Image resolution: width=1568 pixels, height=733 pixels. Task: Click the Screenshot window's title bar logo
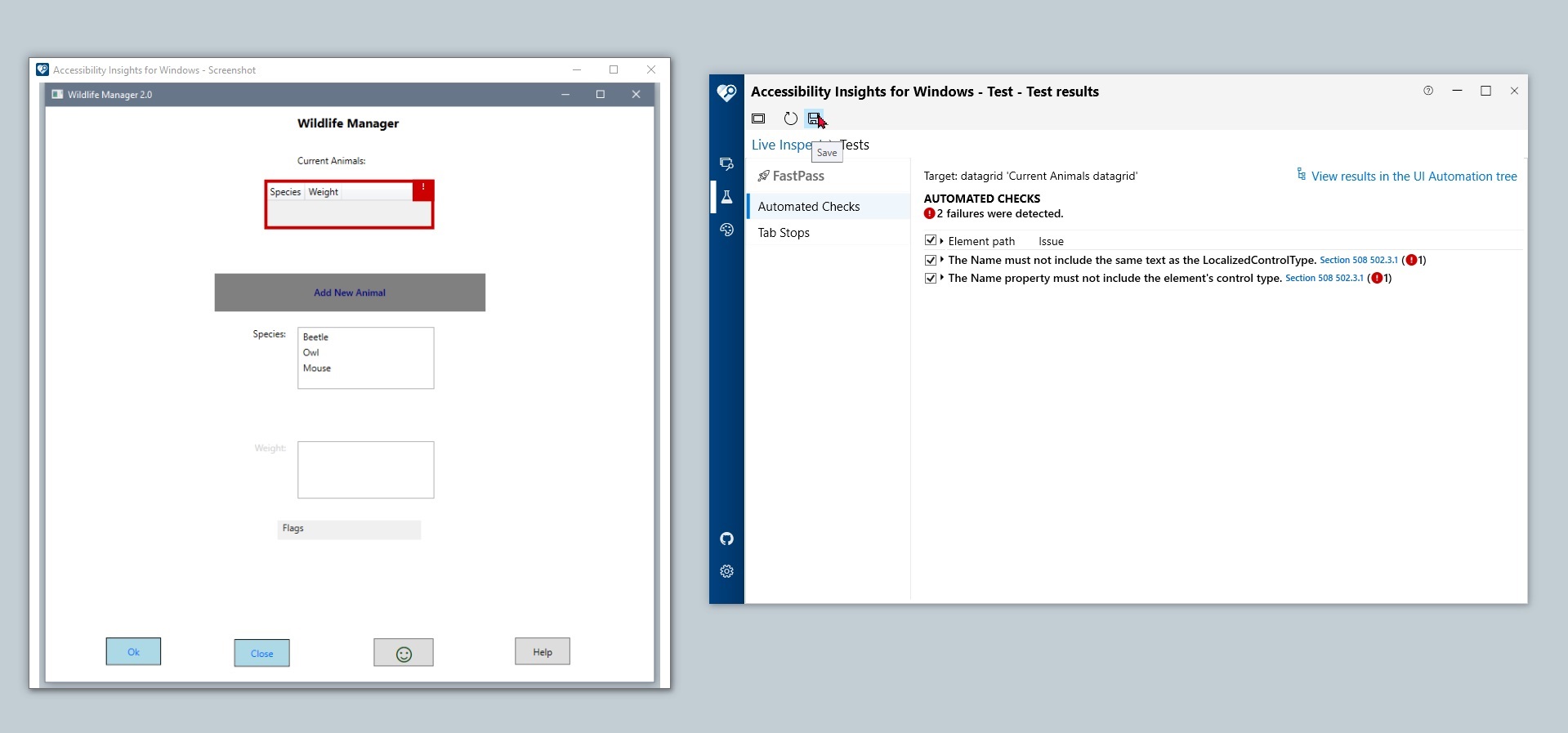pyautogui.click(x=42, y=69)
